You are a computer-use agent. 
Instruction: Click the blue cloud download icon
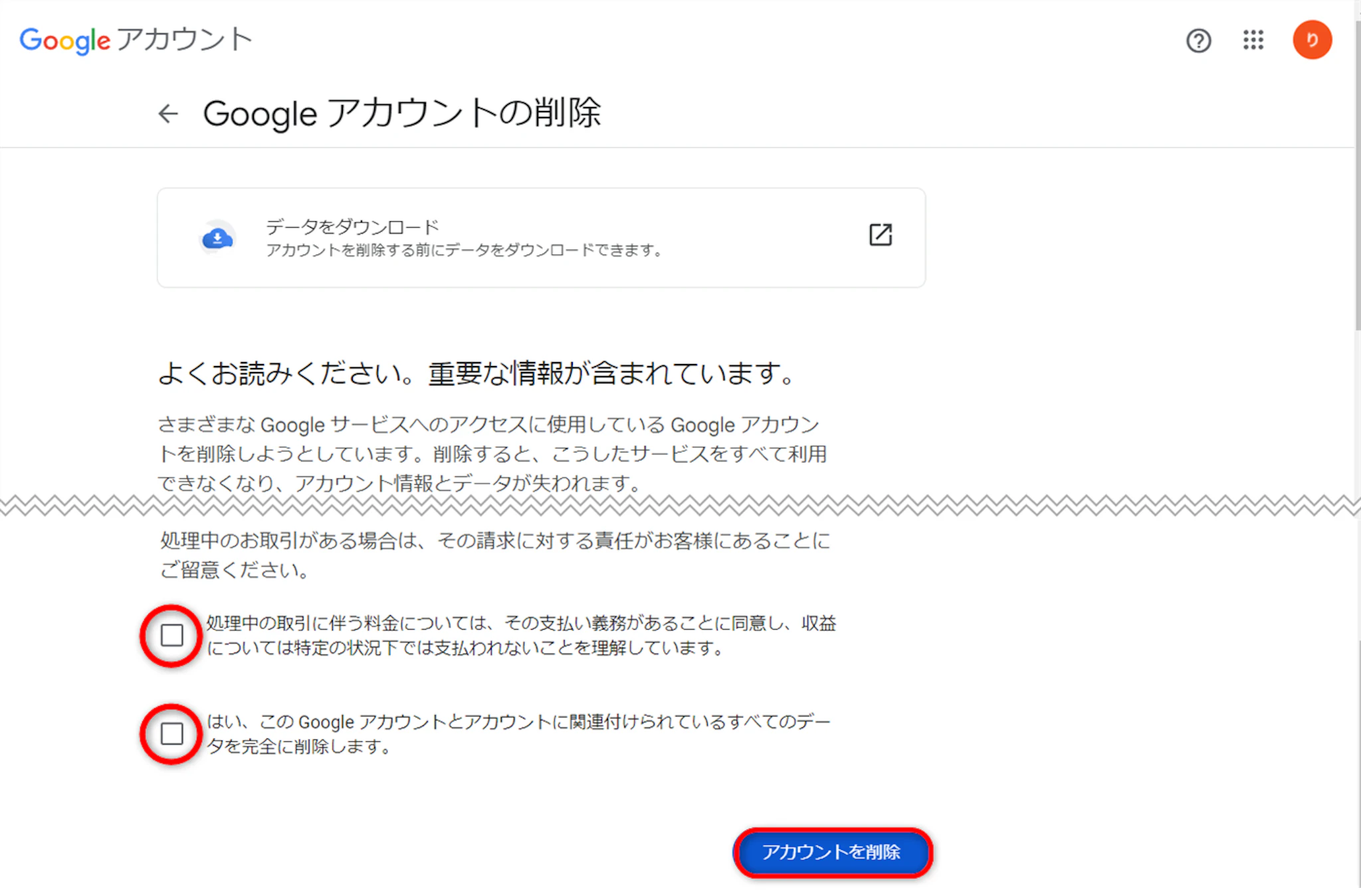[x=217, y=238]
